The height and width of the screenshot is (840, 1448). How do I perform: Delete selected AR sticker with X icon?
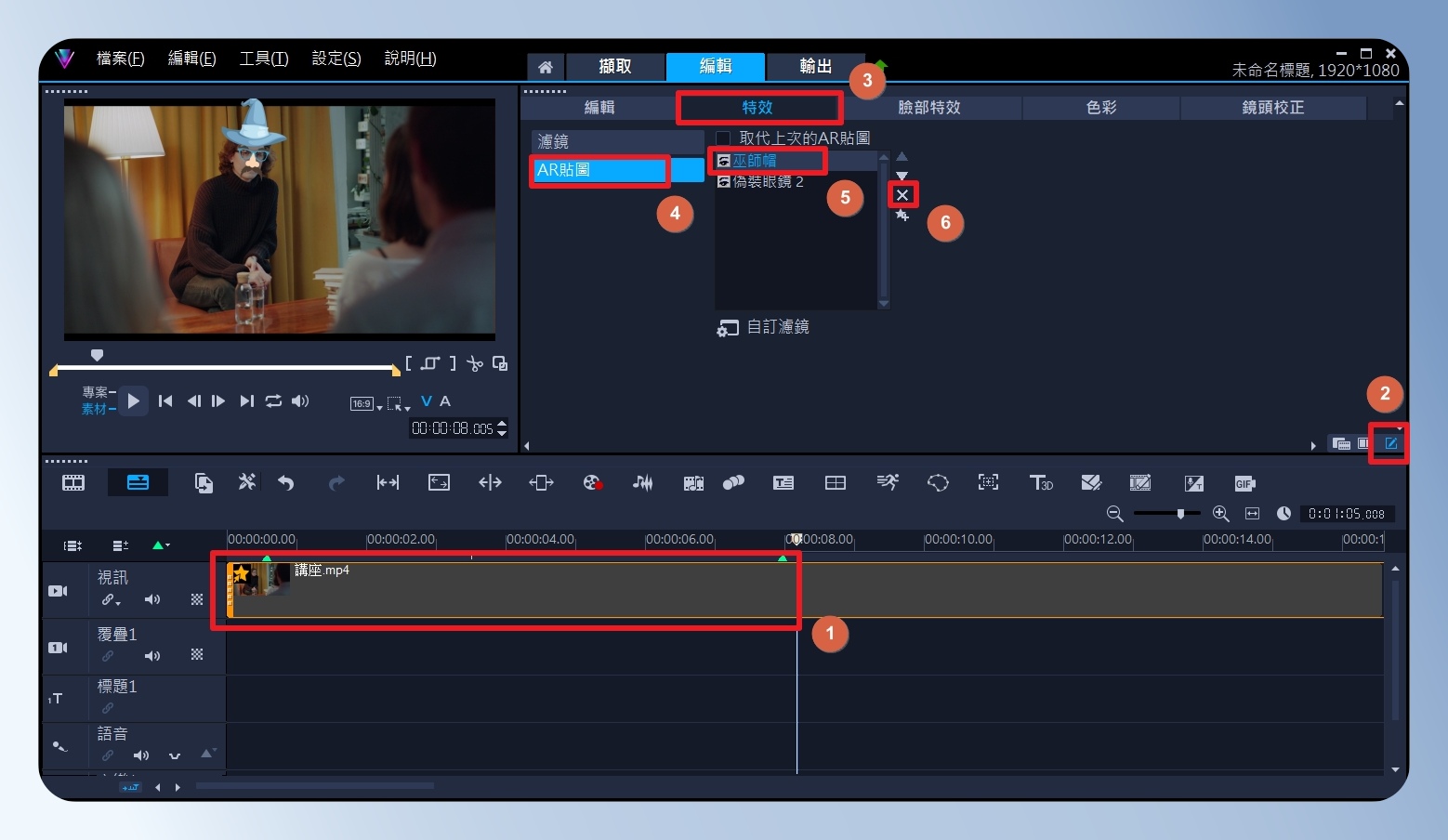902,195
